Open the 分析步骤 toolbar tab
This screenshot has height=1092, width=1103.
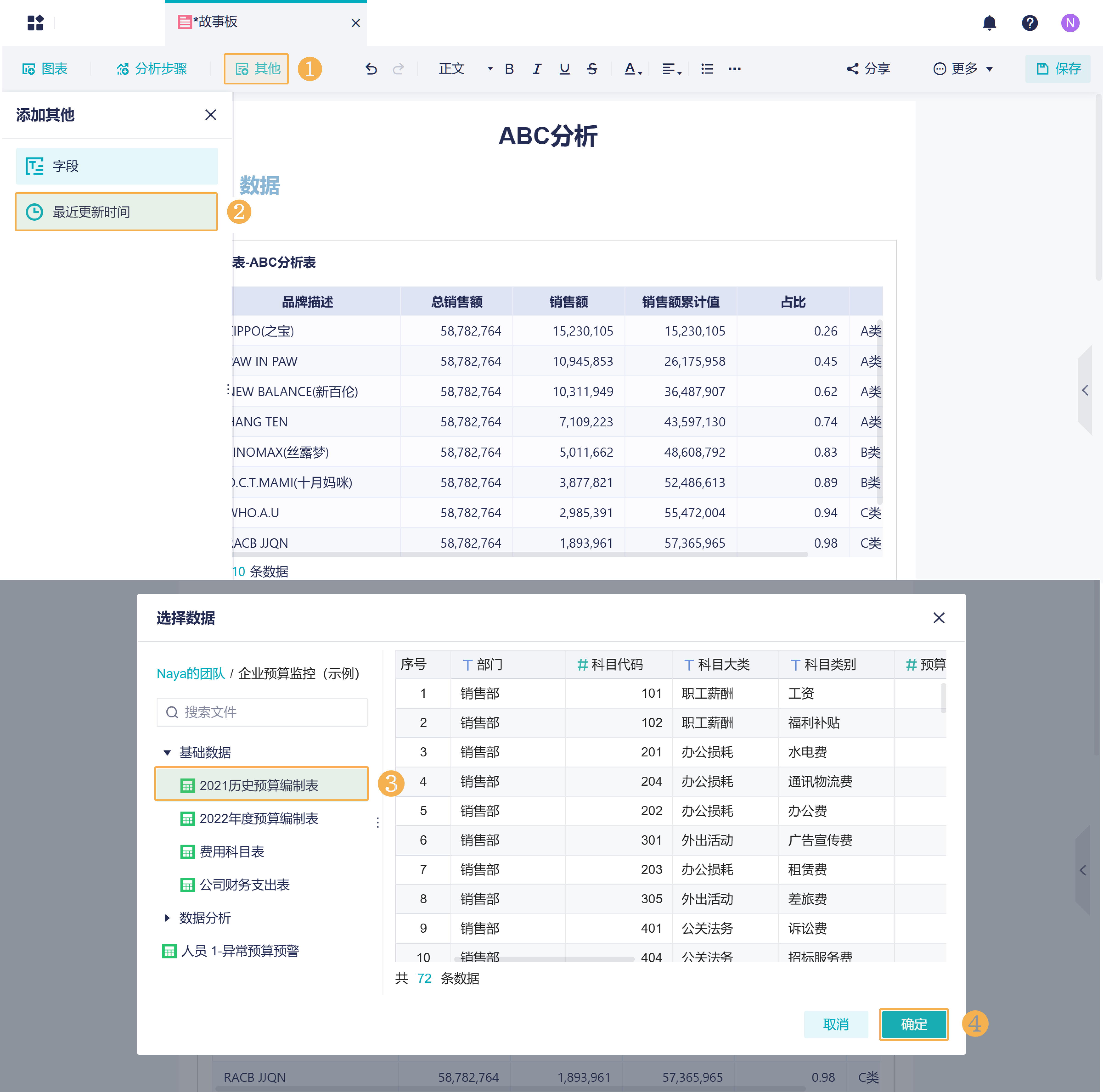[152, 69]
